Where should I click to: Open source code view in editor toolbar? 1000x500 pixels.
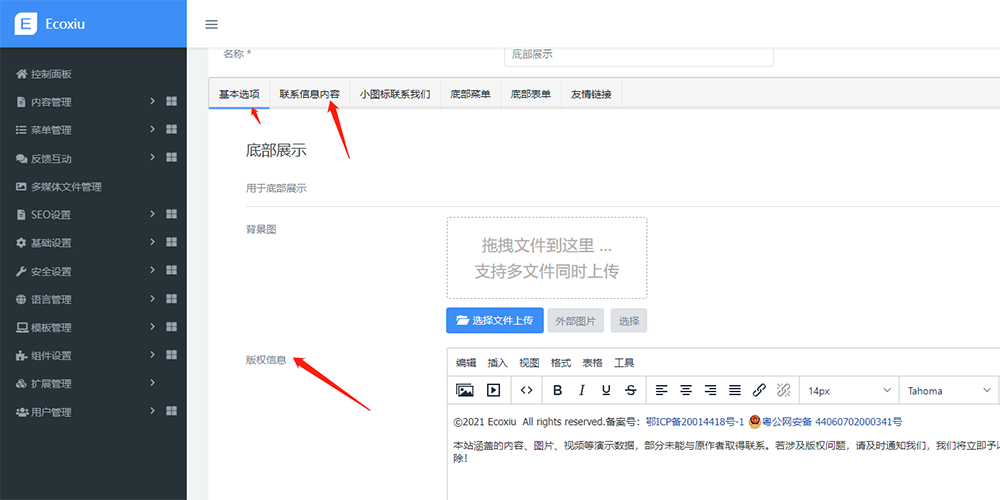(527, 390)
